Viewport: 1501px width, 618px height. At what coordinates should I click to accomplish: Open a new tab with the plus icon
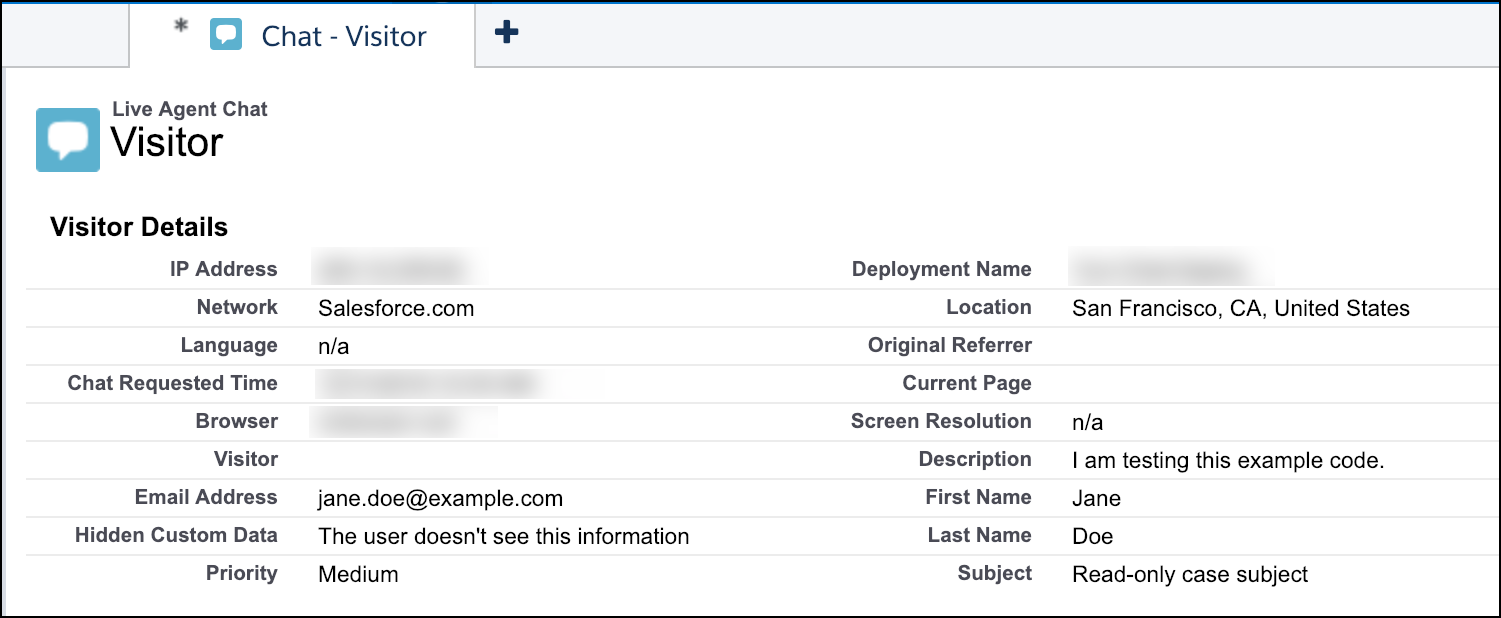(507, 33)
